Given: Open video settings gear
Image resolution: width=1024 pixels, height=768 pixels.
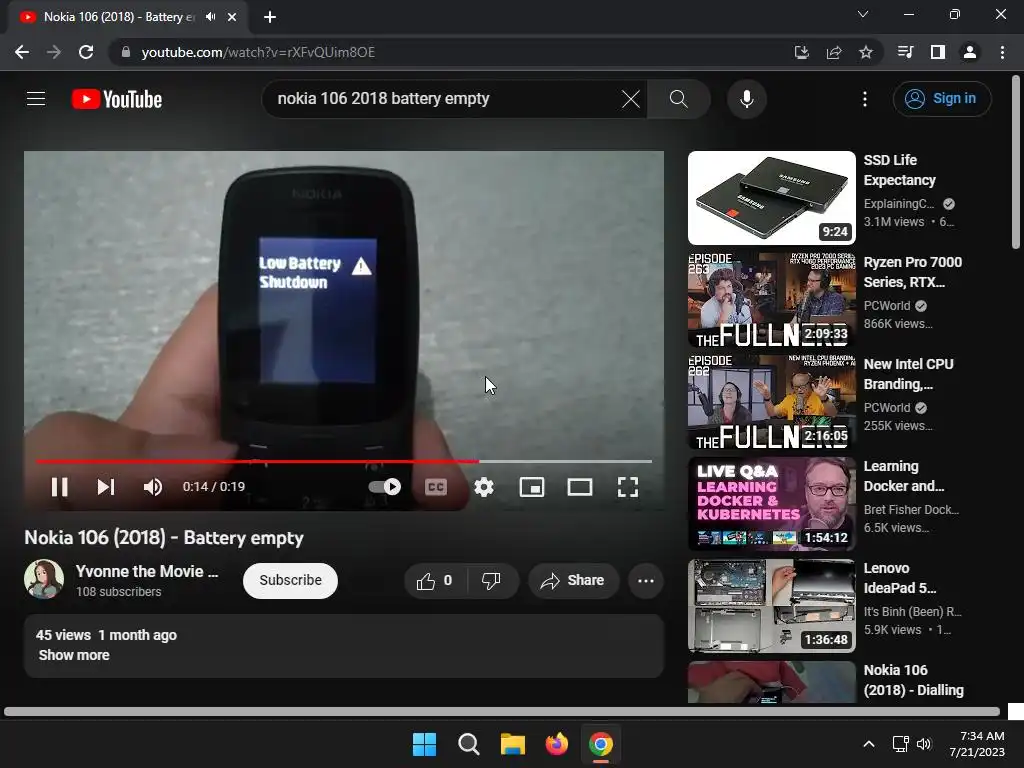Looking at the screenshot, I should [484, 487].
